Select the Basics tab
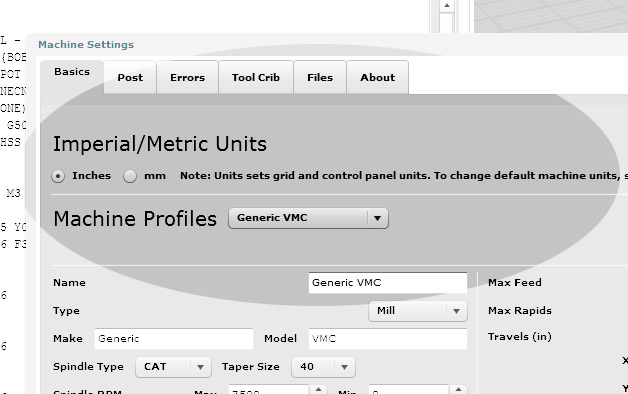The height and width of the screenshot is (394, 628). coord(72,76)
